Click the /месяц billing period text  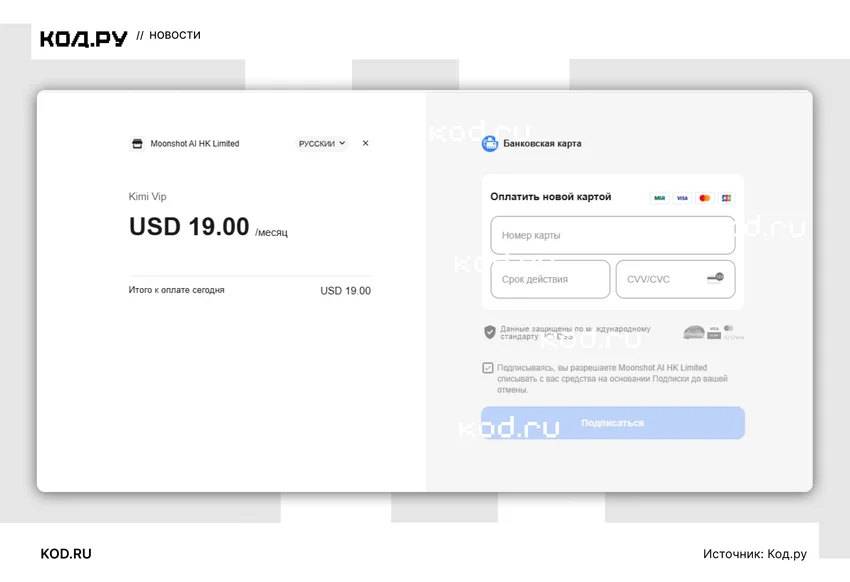pos(272,232)
